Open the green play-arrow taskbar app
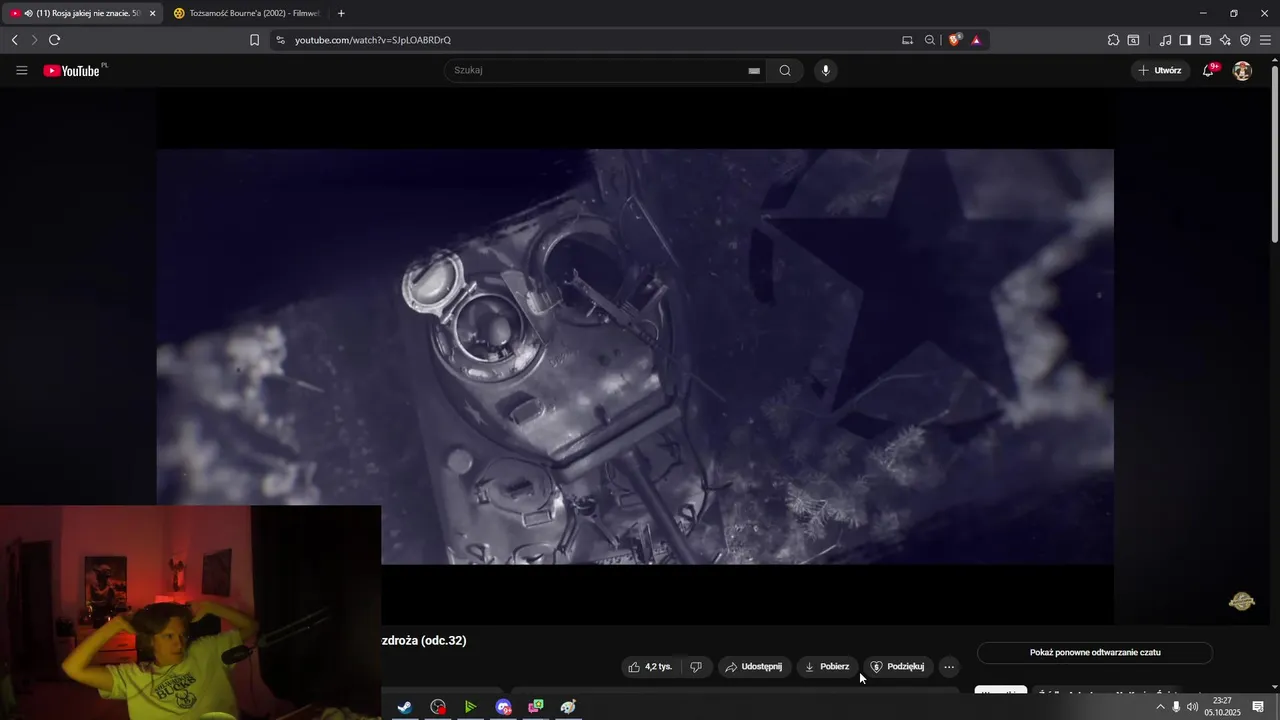 tap(470, 707)
